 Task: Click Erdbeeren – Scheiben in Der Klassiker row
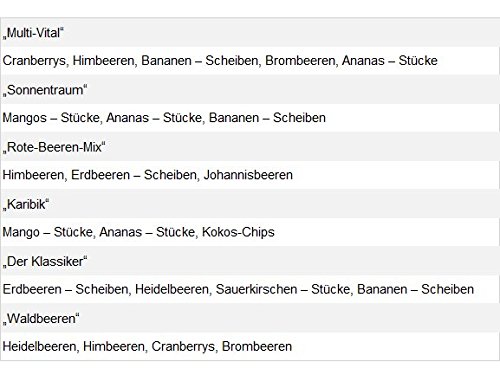tap(65, 289)
